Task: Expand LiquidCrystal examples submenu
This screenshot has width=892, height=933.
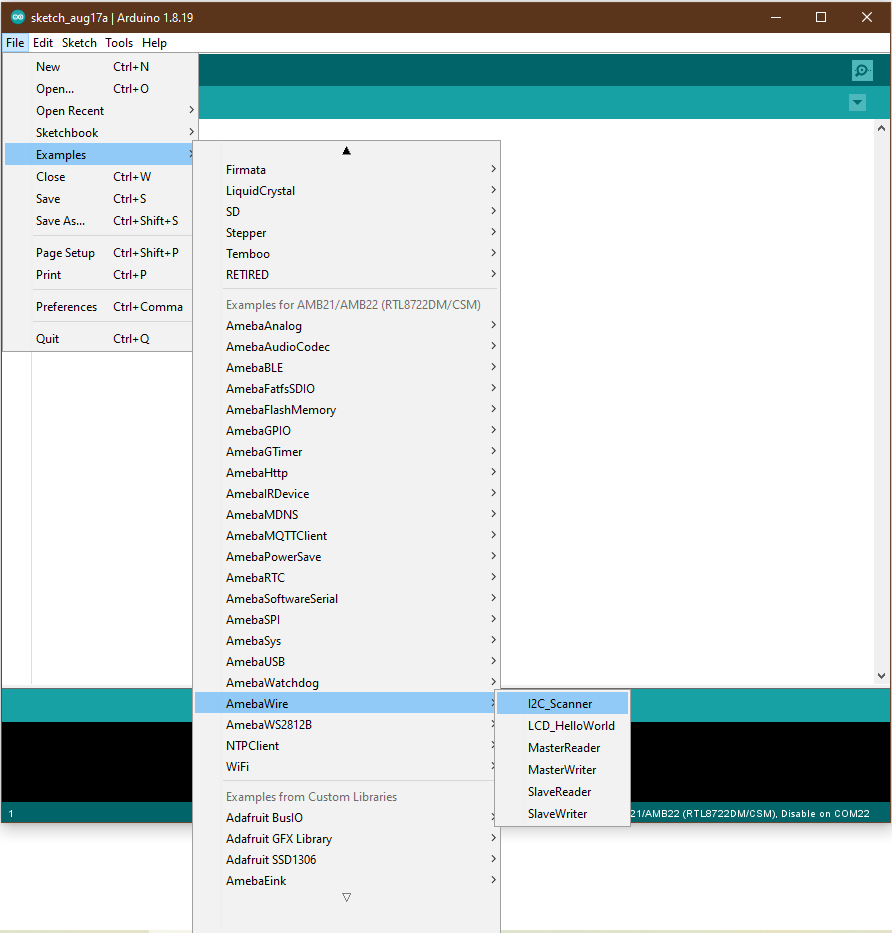Action: [x=347, y=190]
